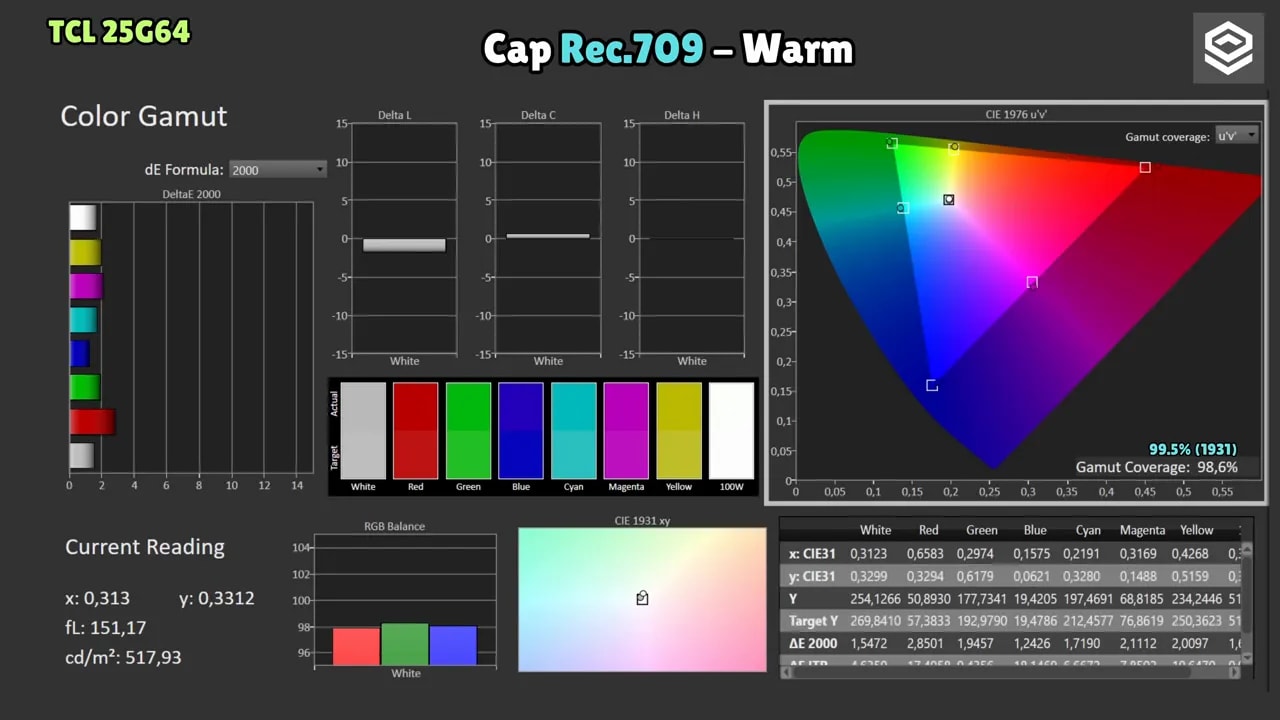
Task: Click the Gamut Coverage 98,6% readout
Action: pyautogui.click(x=1157, y=467)
